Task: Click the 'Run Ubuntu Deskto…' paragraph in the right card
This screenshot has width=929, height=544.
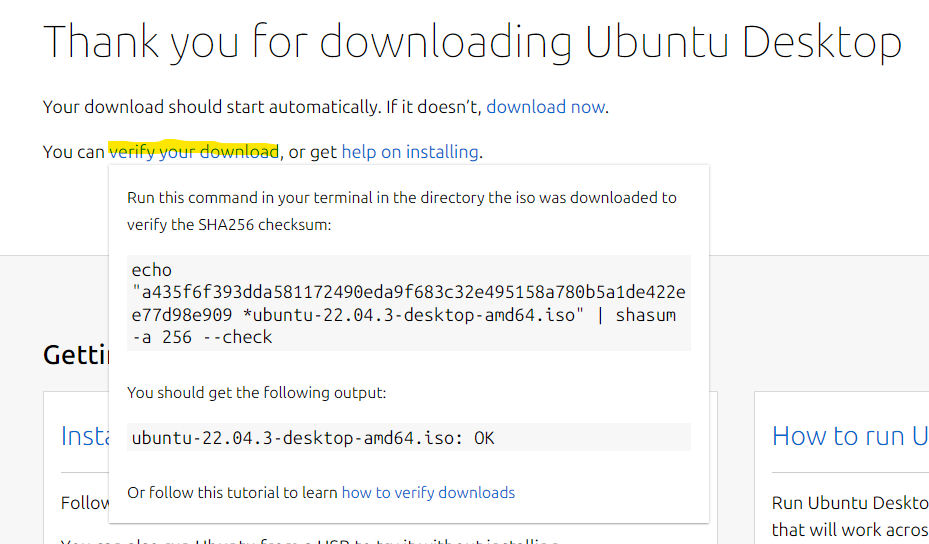Action: [850, 516]
